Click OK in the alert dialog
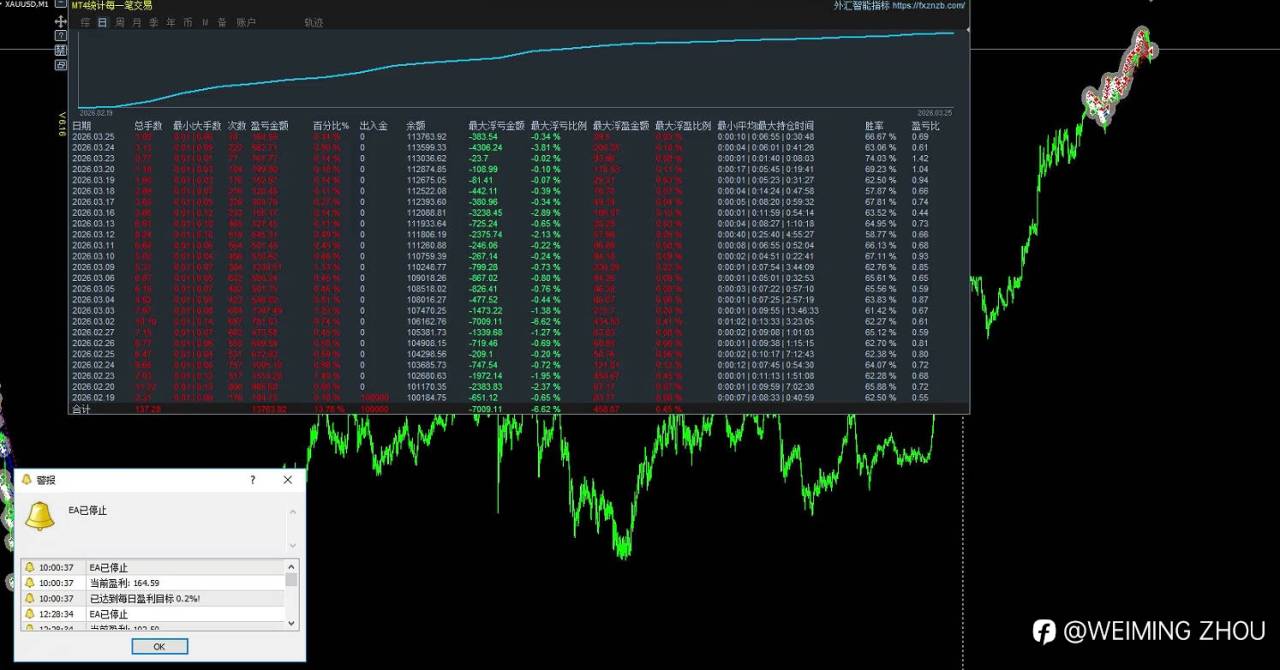Image resolution: width=1280 pixels, height=670 pixels. (x=160, y=646)
